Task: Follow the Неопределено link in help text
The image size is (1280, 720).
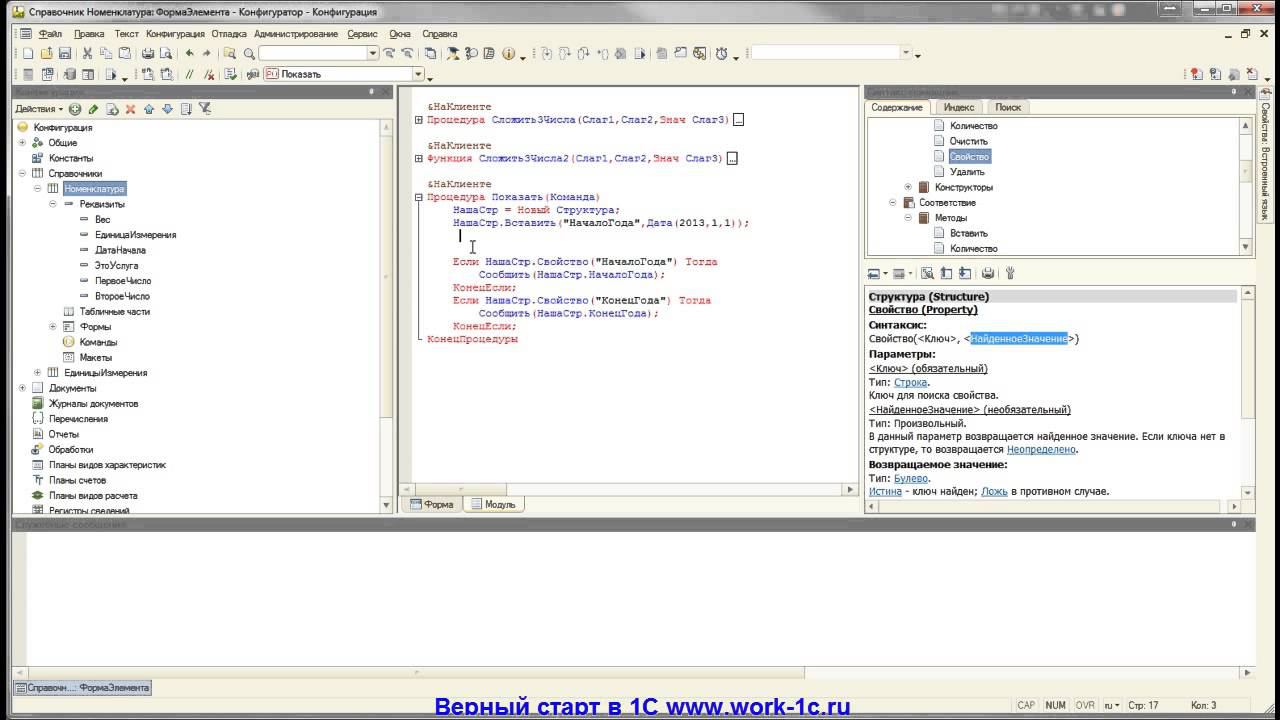Action: click(1041, 450)
